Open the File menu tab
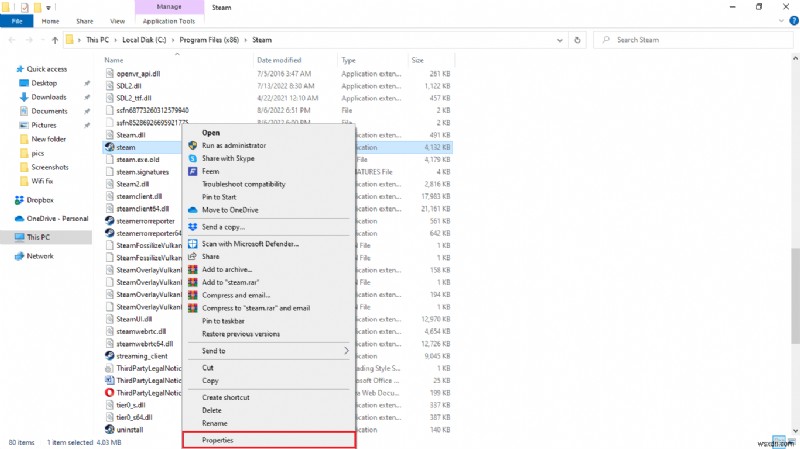800x449 pixels. click(x=17, y=21)
